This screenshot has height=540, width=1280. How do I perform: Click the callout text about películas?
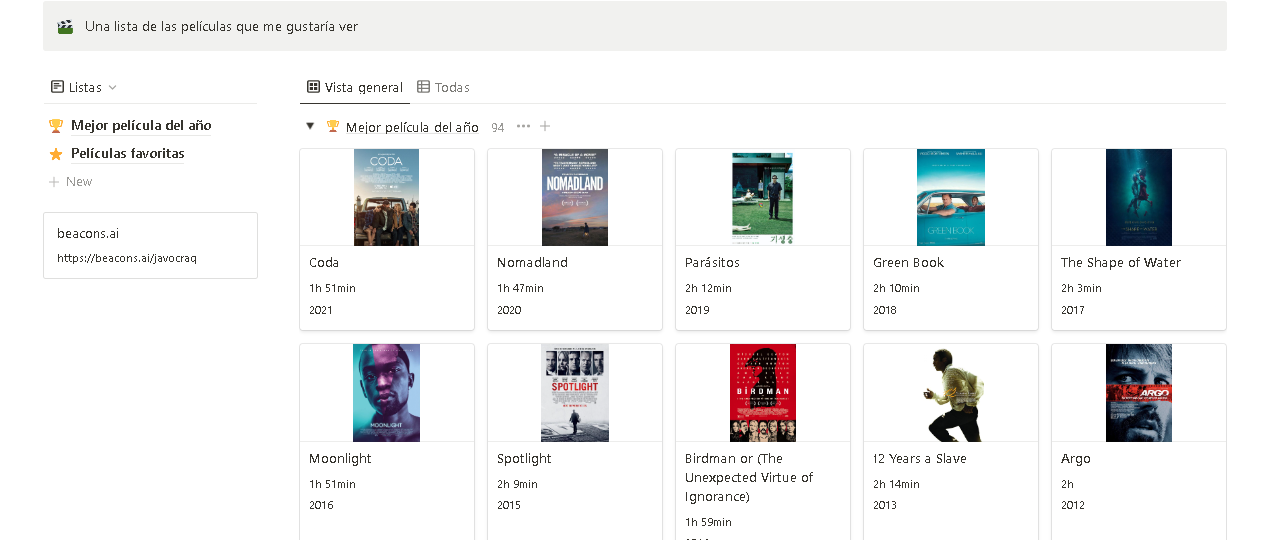pos(221,27)
